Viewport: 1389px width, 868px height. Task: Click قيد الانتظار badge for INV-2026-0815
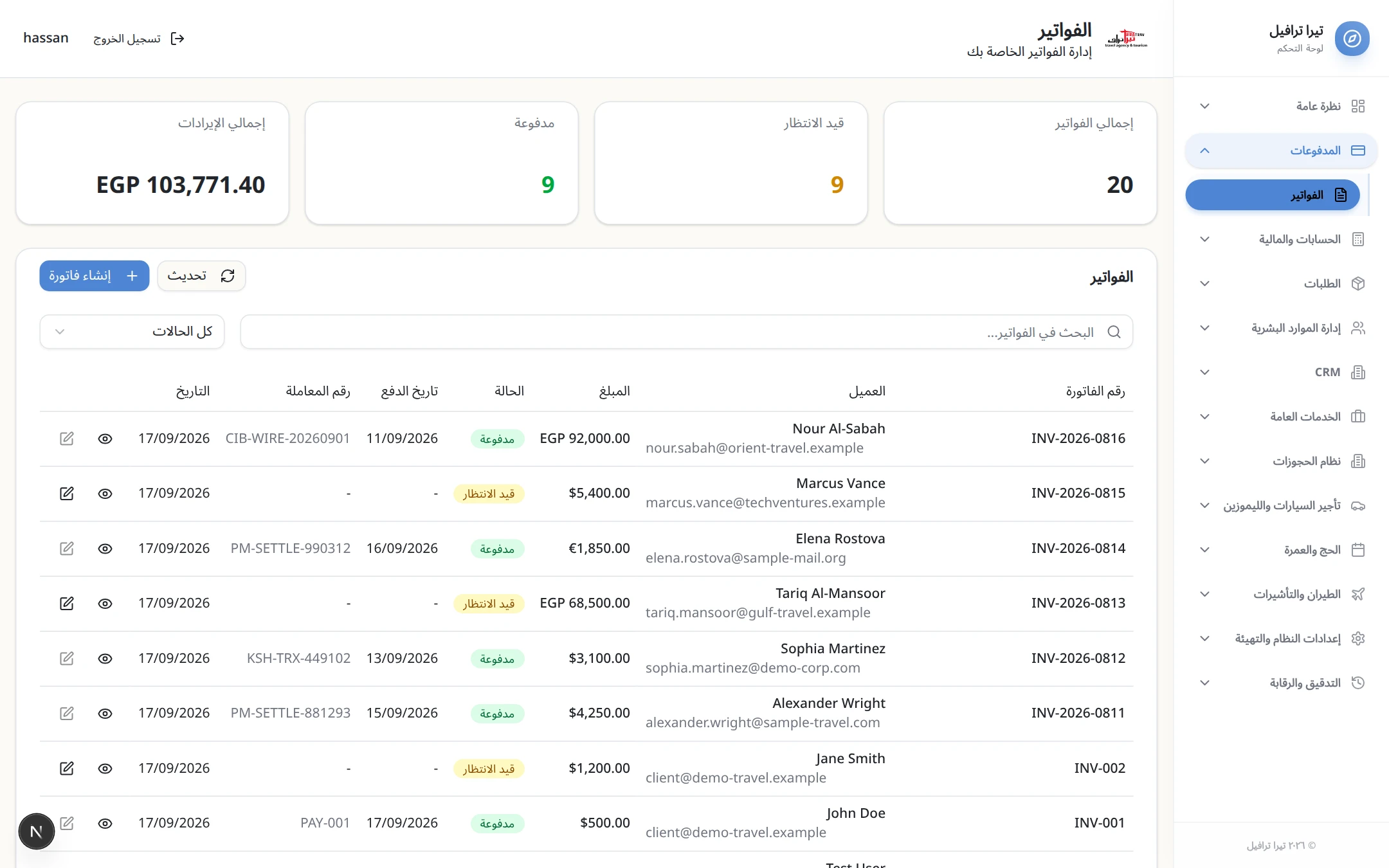[x=489, y=494]
